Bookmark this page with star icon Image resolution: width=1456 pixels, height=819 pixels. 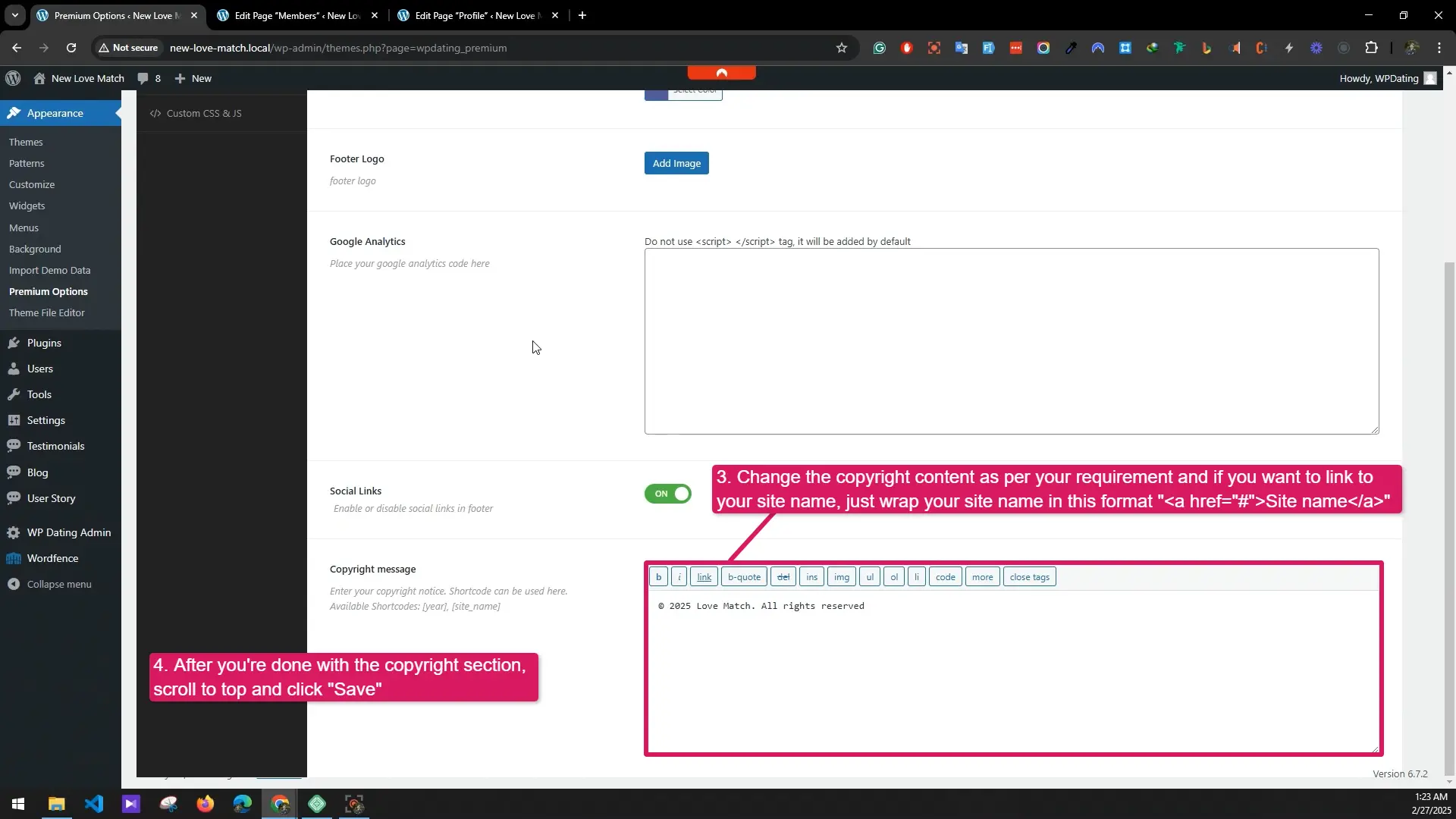(x=842, y=48)
